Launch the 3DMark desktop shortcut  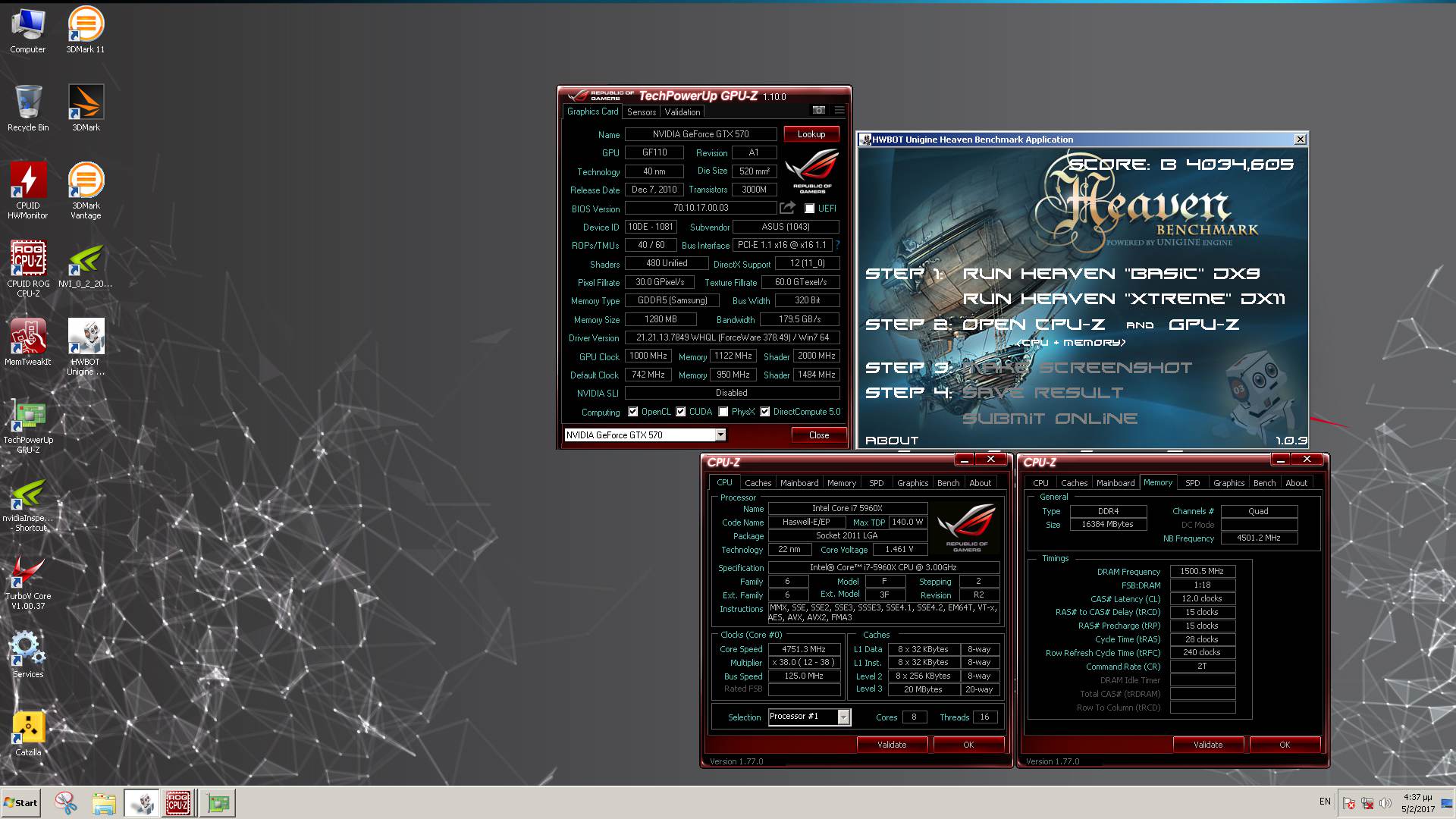(86, 108)
